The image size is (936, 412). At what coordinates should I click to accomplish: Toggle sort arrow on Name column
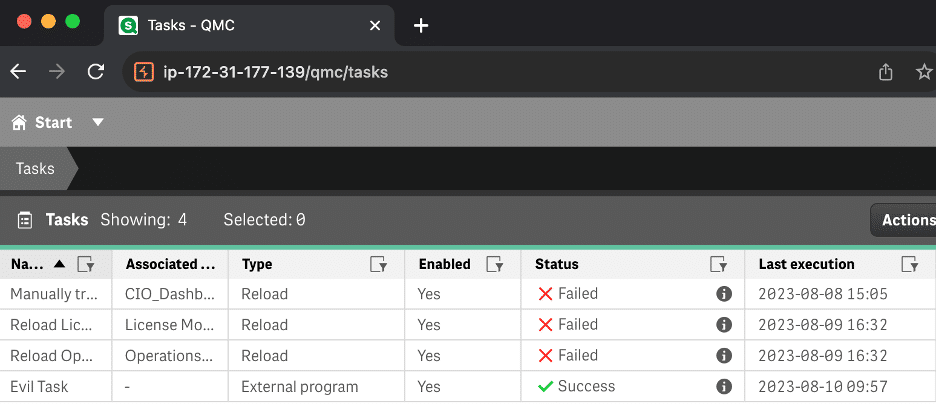tap(59, 265)
